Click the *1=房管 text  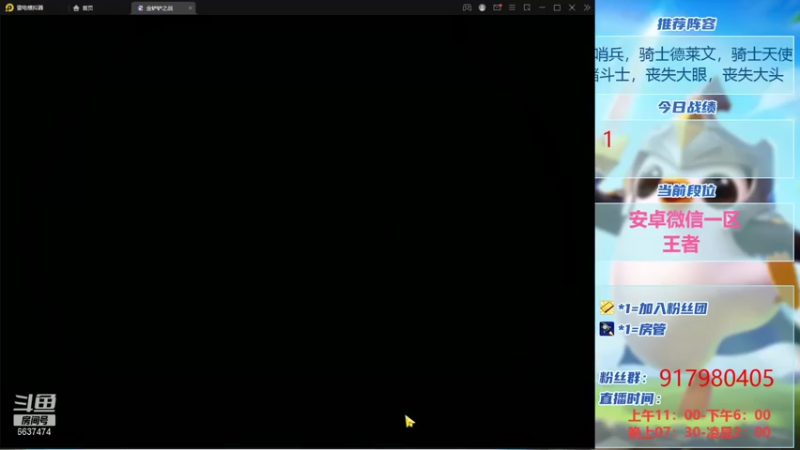point(642,330)
